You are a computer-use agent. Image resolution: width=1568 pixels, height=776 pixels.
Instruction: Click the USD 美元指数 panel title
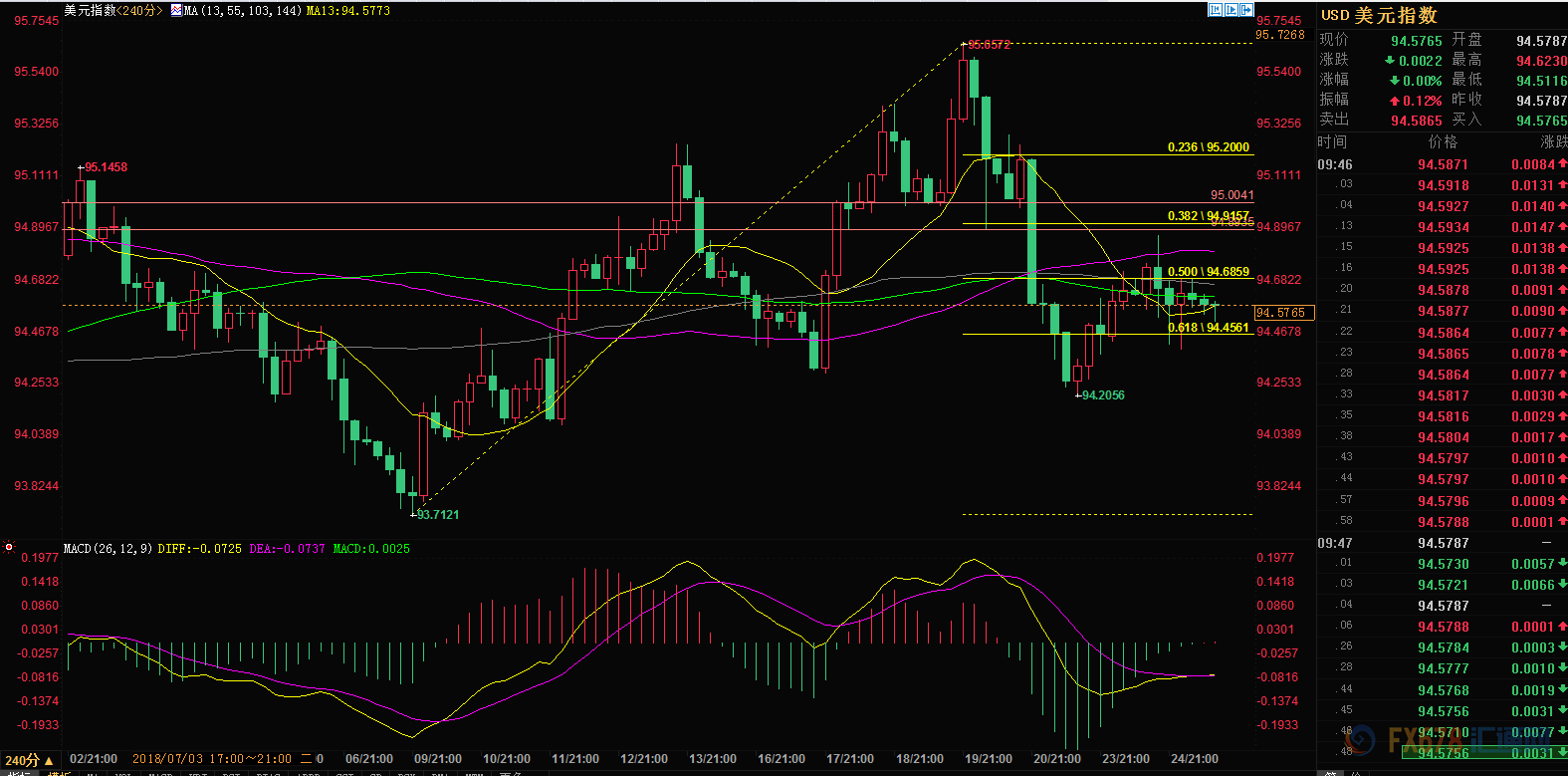(1379, 15)
